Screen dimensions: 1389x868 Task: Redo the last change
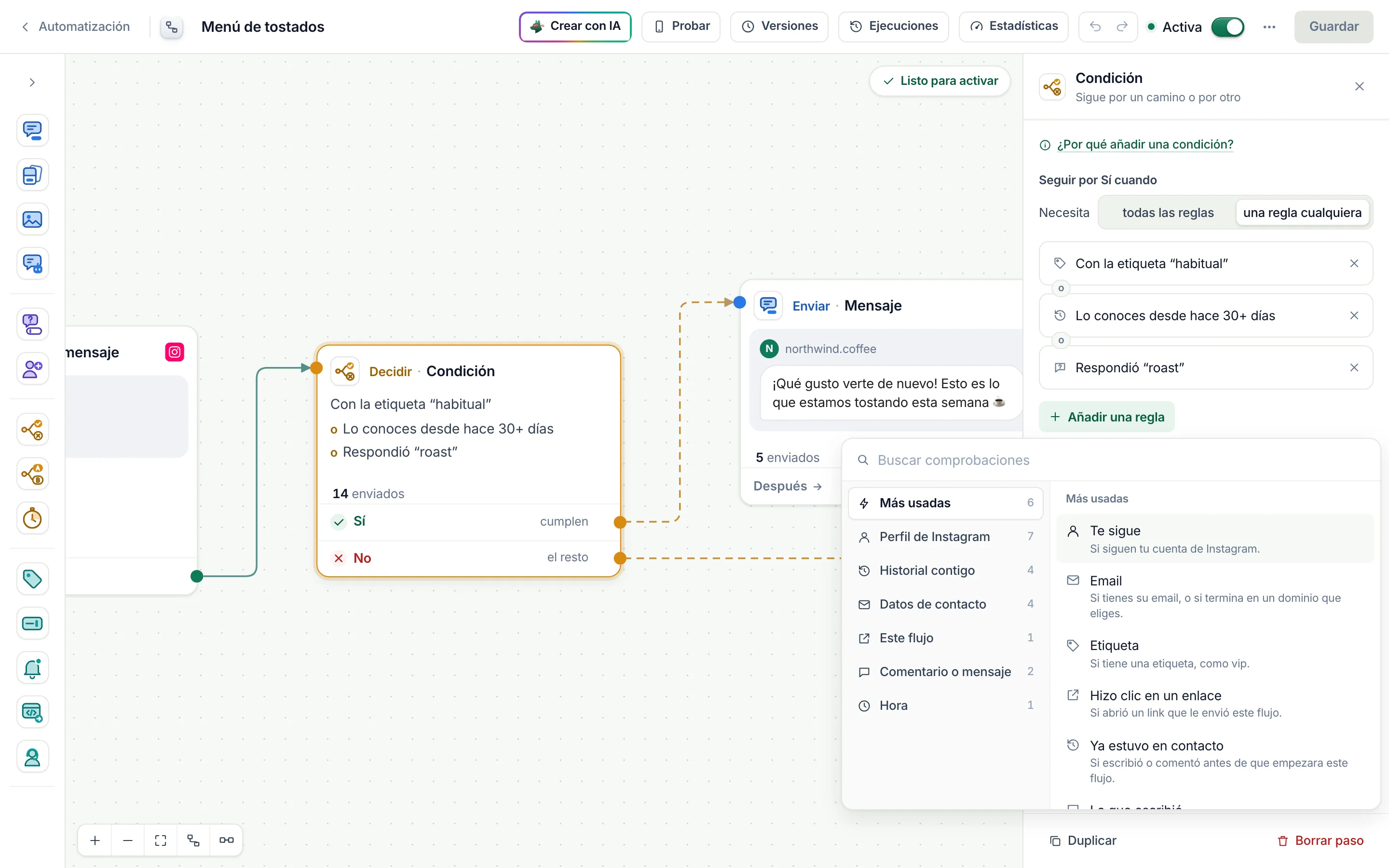point(1121,27)
